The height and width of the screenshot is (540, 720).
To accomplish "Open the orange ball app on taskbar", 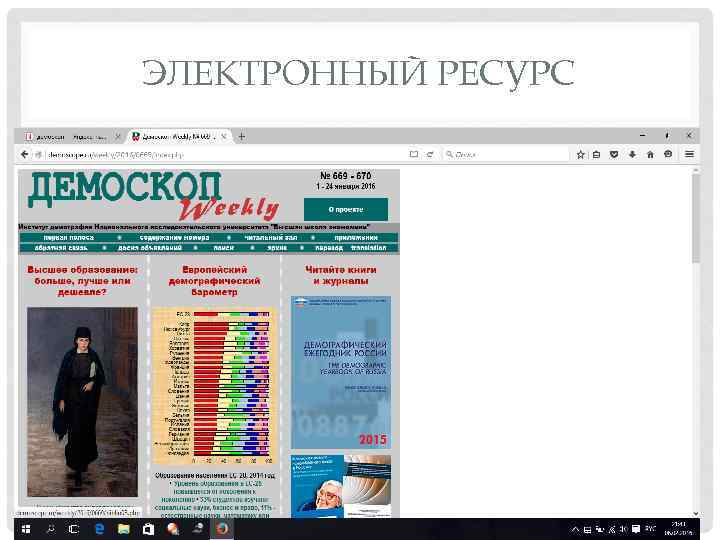I will (x=173, y=529).
